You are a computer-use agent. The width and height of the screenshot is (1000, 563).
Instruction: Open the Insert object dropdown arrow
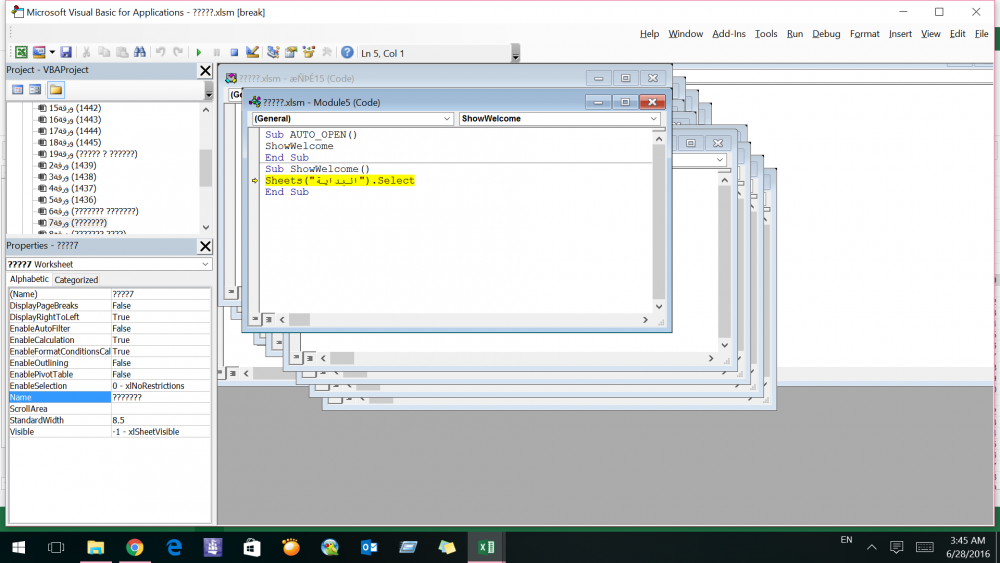52,52
